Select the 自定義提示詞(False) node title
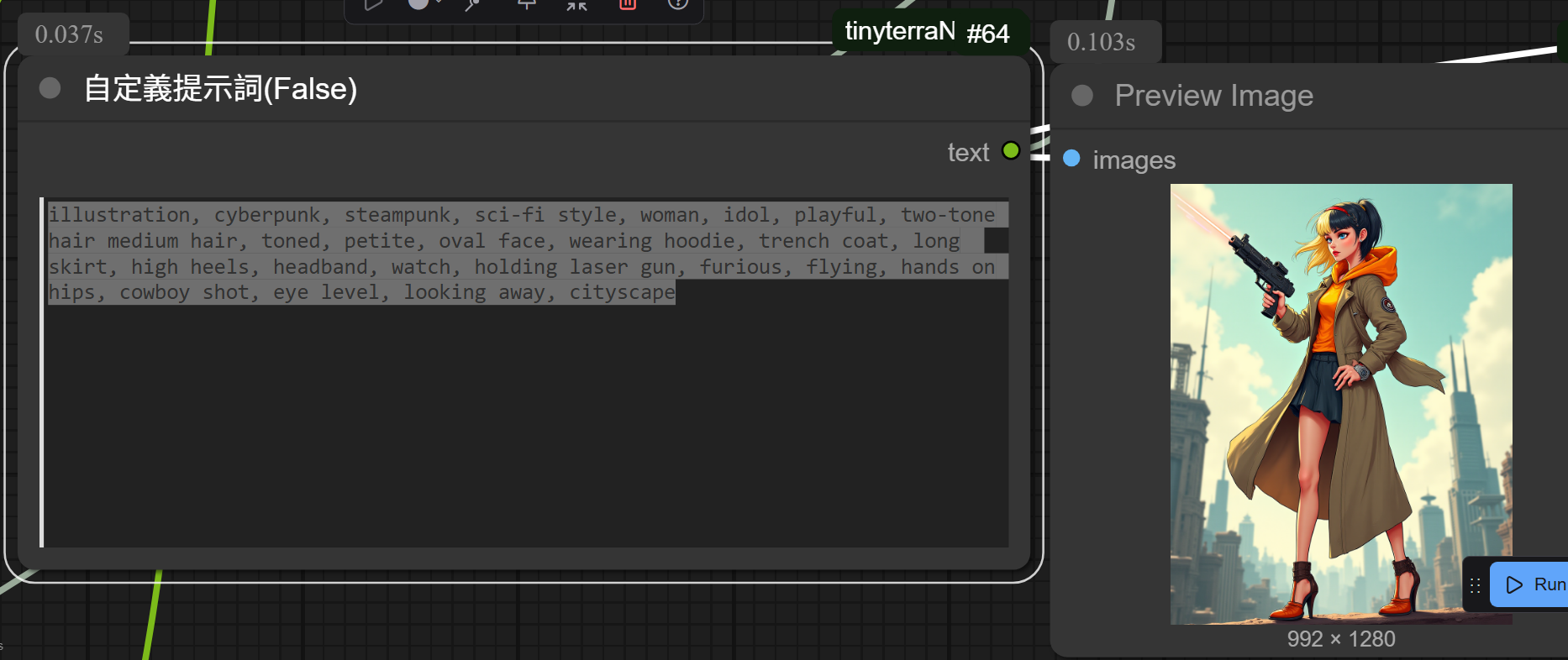 [220, 89]
